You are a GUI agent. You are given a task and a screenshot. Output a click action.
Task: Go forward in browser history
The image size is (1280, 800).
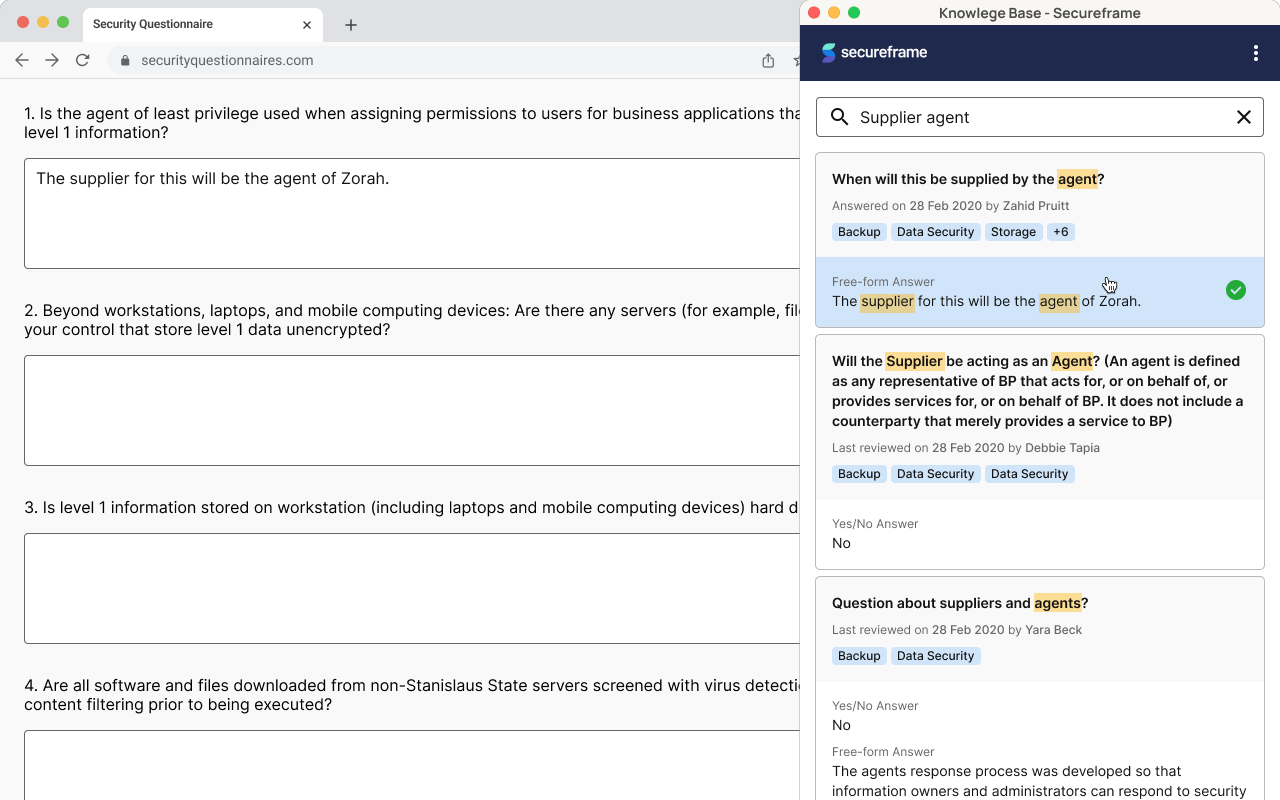[52, 60]
